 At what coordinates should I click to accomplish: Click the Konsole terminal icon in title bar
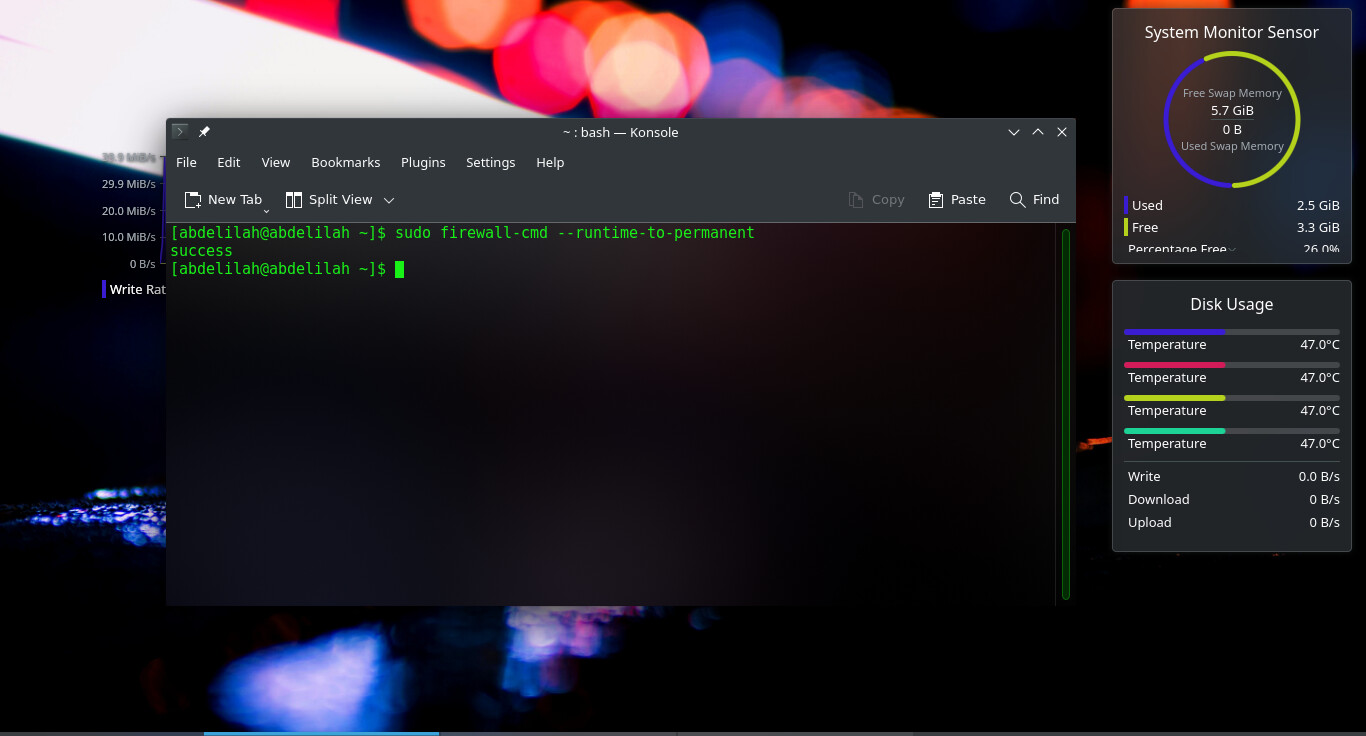(x=179, y=132)
